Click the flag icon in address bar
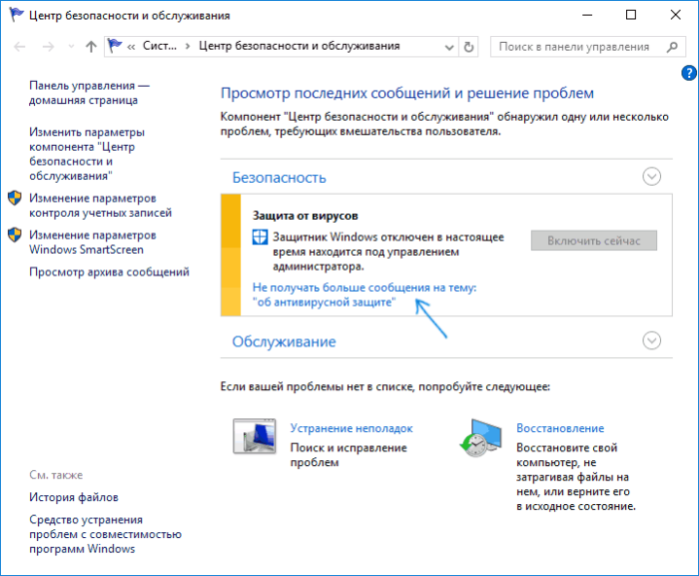699x576 pixels. click(115, 45)
